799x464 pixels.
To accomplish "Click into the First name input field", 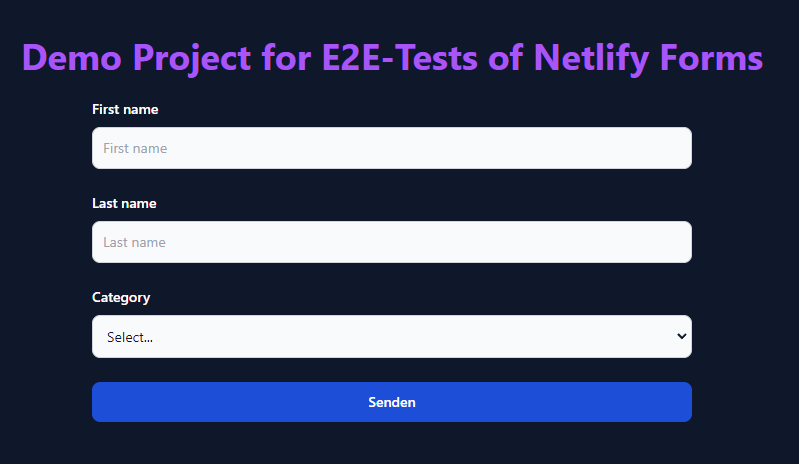I will (391, 148).
